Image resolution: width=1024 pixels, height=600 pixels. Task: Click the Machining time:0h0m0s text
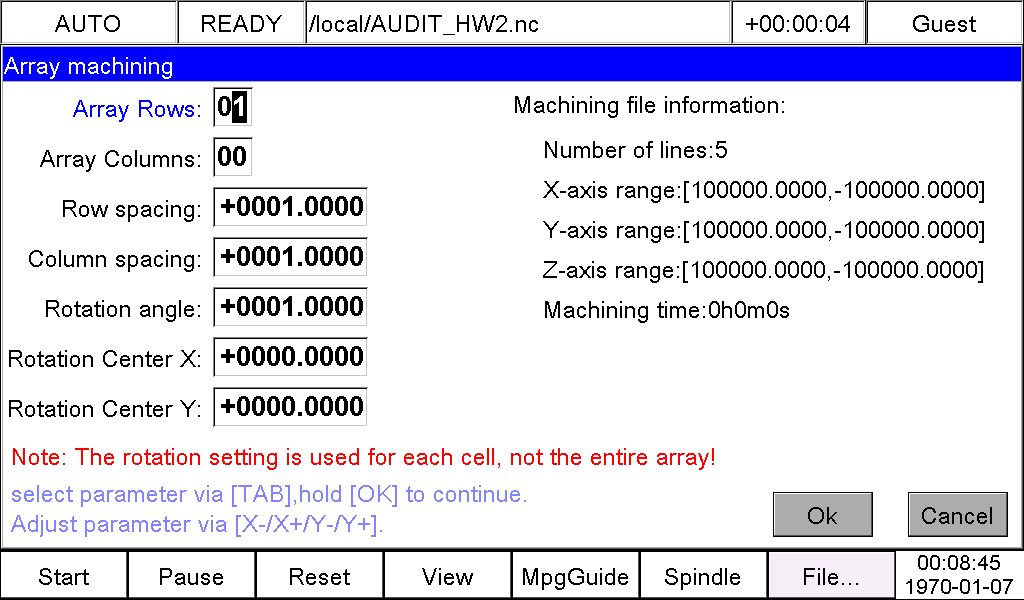[x=667, y=309]
